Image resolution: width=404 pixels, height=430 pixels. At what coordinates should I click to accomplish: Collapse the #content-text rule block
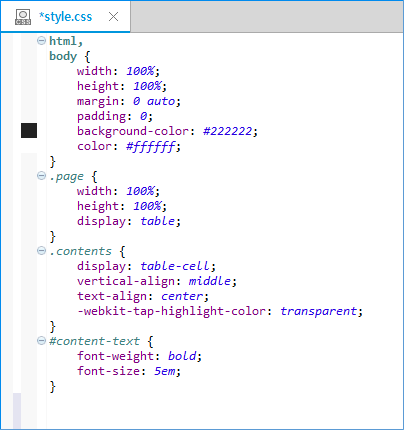[x=41, y=341]
